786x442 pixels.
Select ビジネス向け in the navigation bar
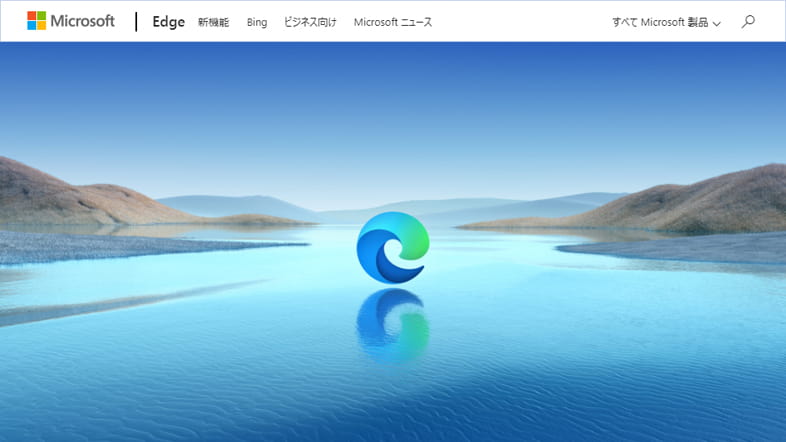pyautogui.click(x=310, y=23)
